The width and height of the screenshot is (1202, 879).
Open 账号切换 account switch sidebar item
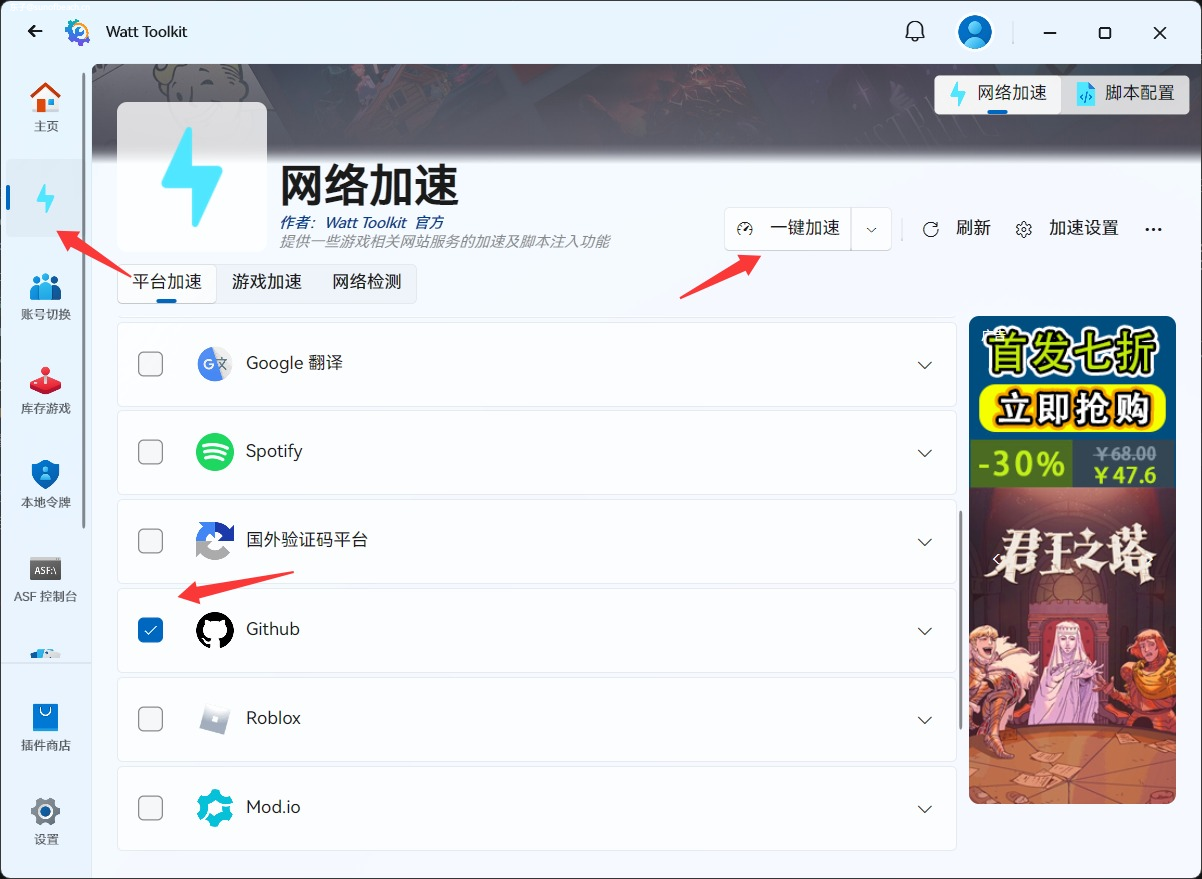click(x=46, y=296)
